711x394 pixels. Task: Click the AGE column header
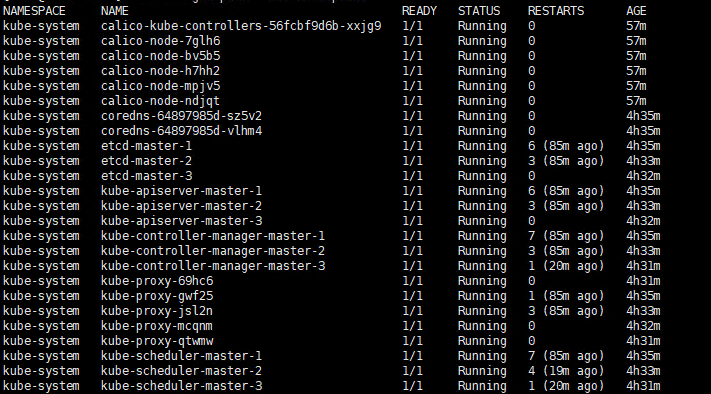(636, 11)
